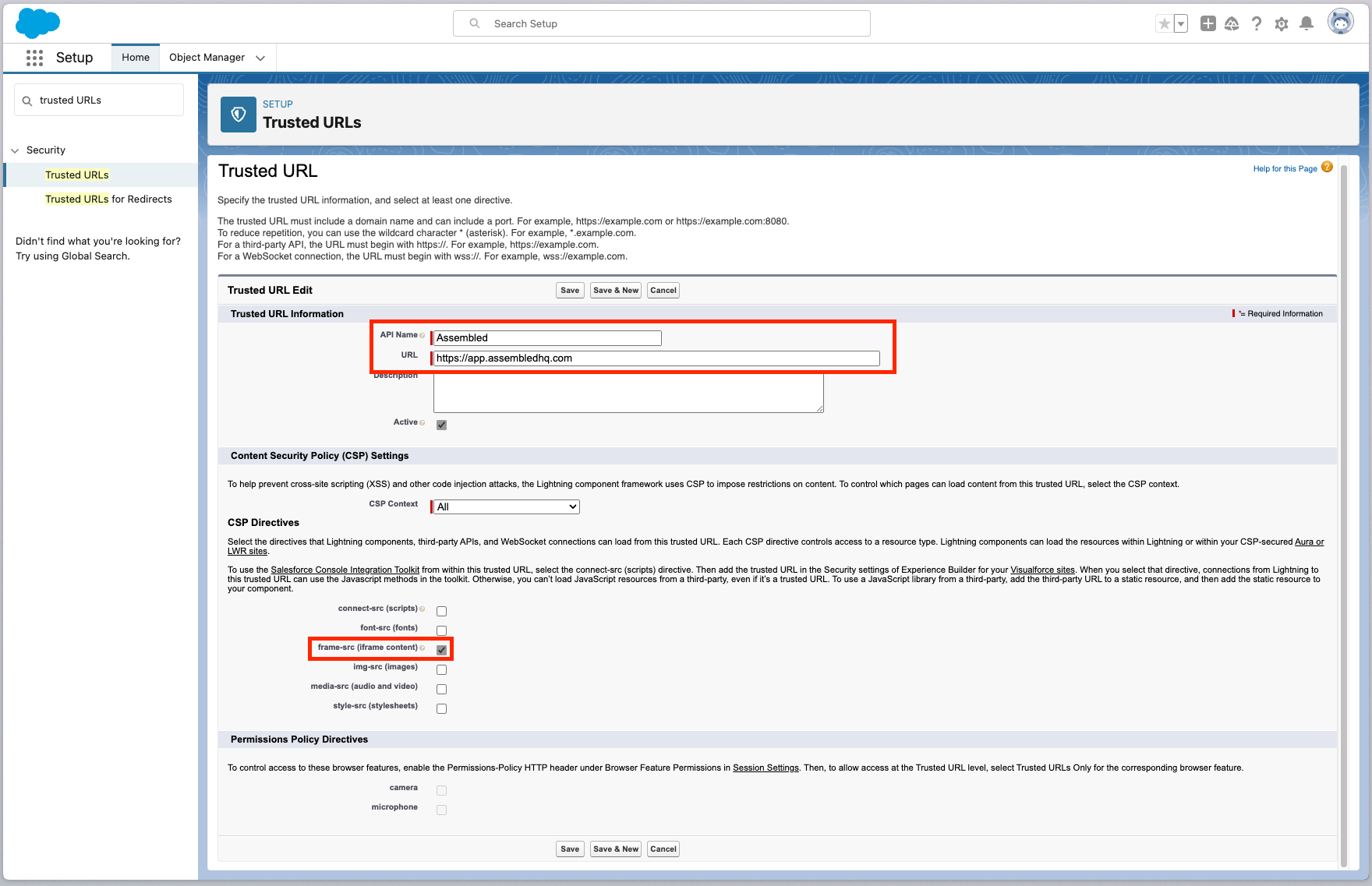Open the Visualforce sites link
Screen dimensions: 1372x886
1042,570
